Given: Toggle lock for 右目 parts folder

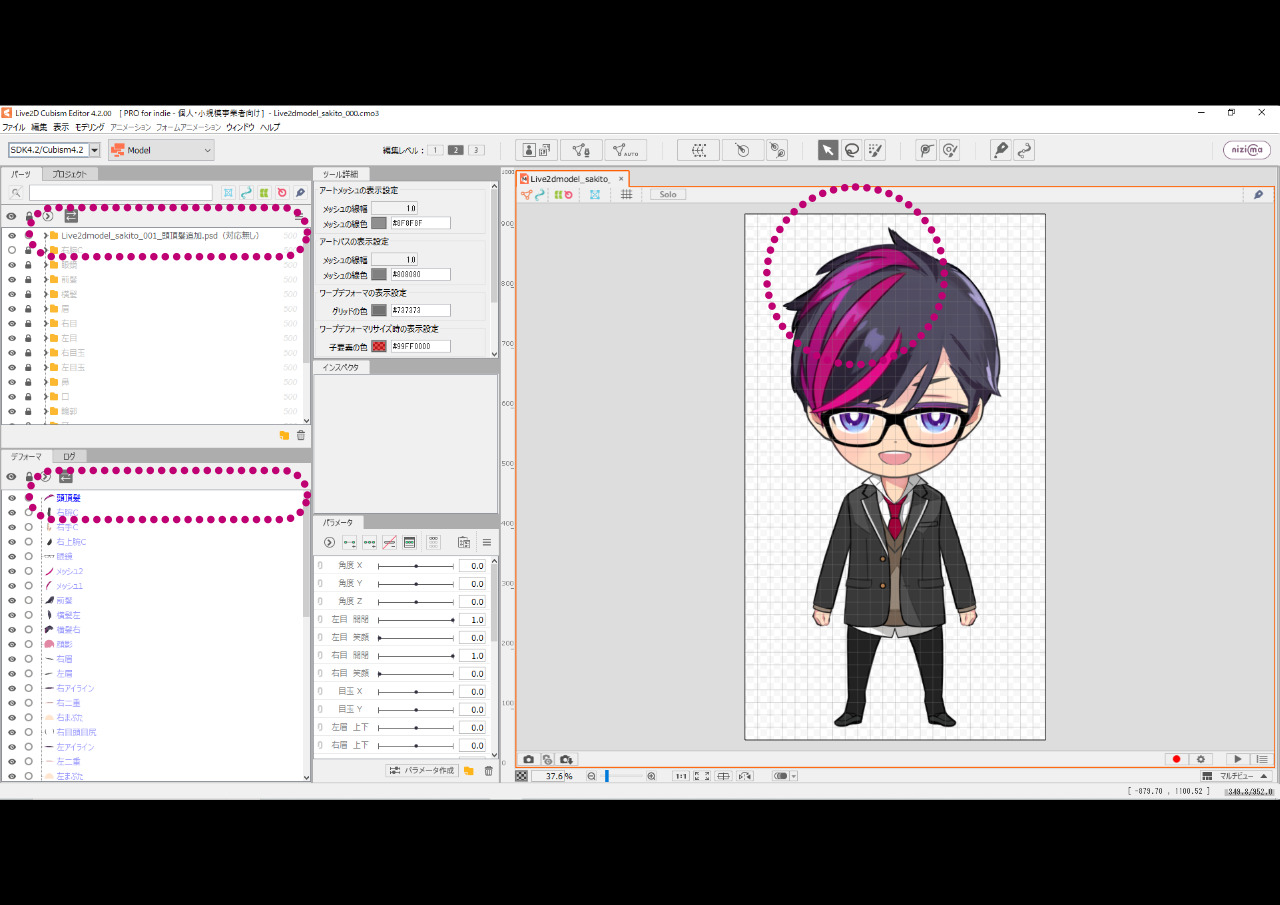Looking at the screenshot, I should 28,324.
